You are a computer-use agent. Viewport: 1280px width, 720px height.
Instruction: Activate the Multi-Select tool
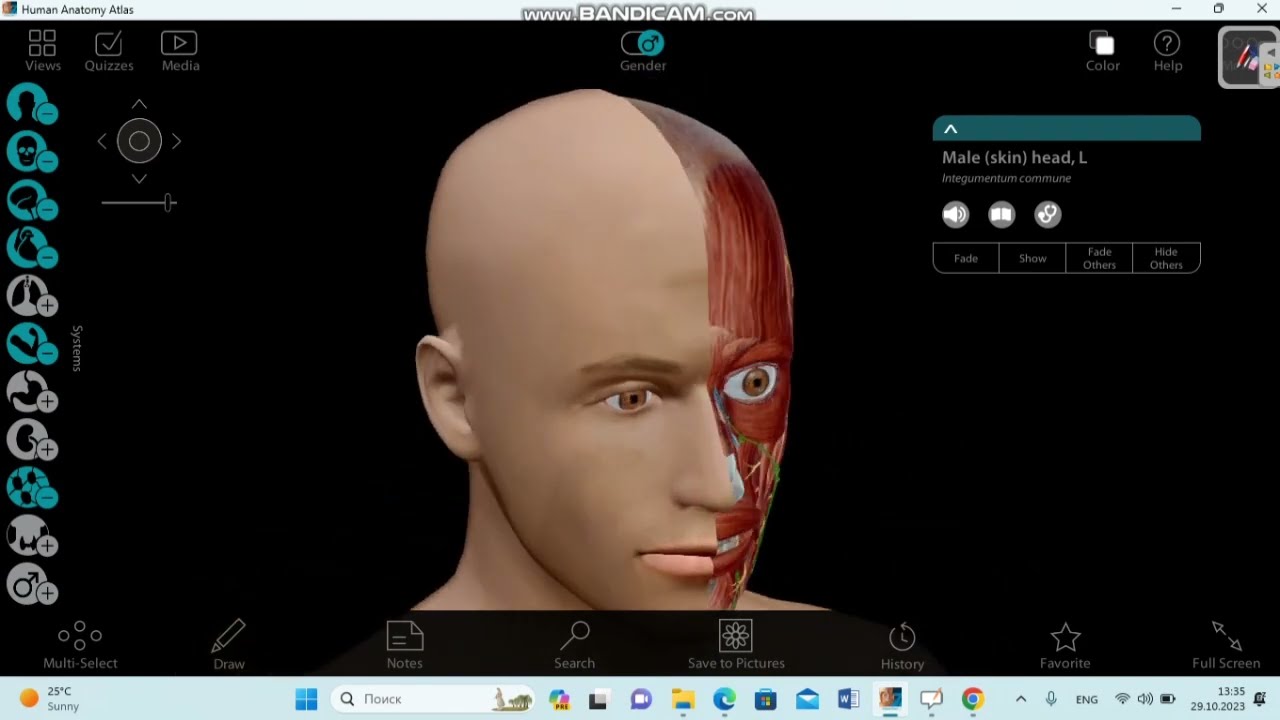pos(80,645)
